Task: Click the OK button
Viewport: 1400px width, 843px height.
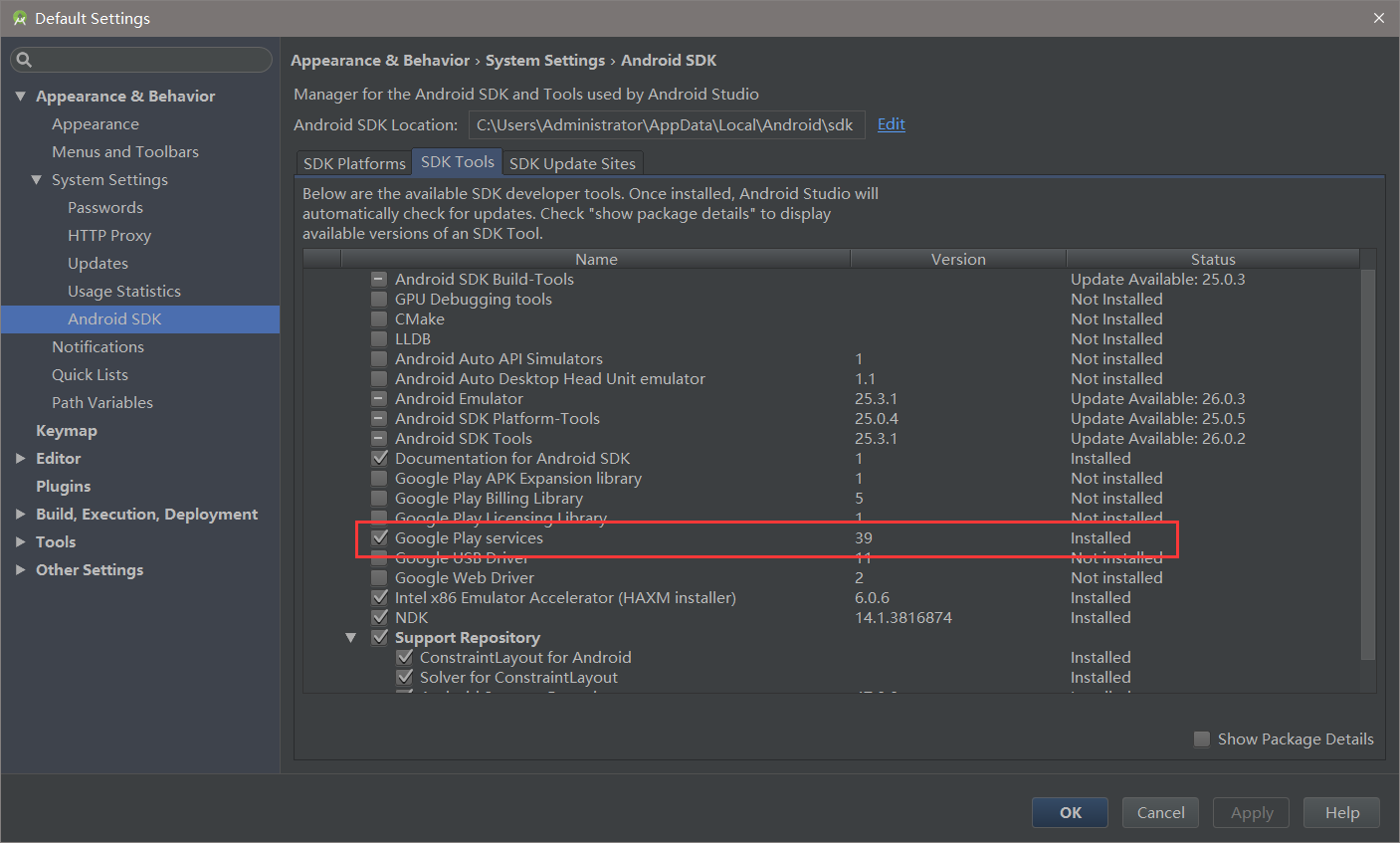Action: click(1071, 812)
